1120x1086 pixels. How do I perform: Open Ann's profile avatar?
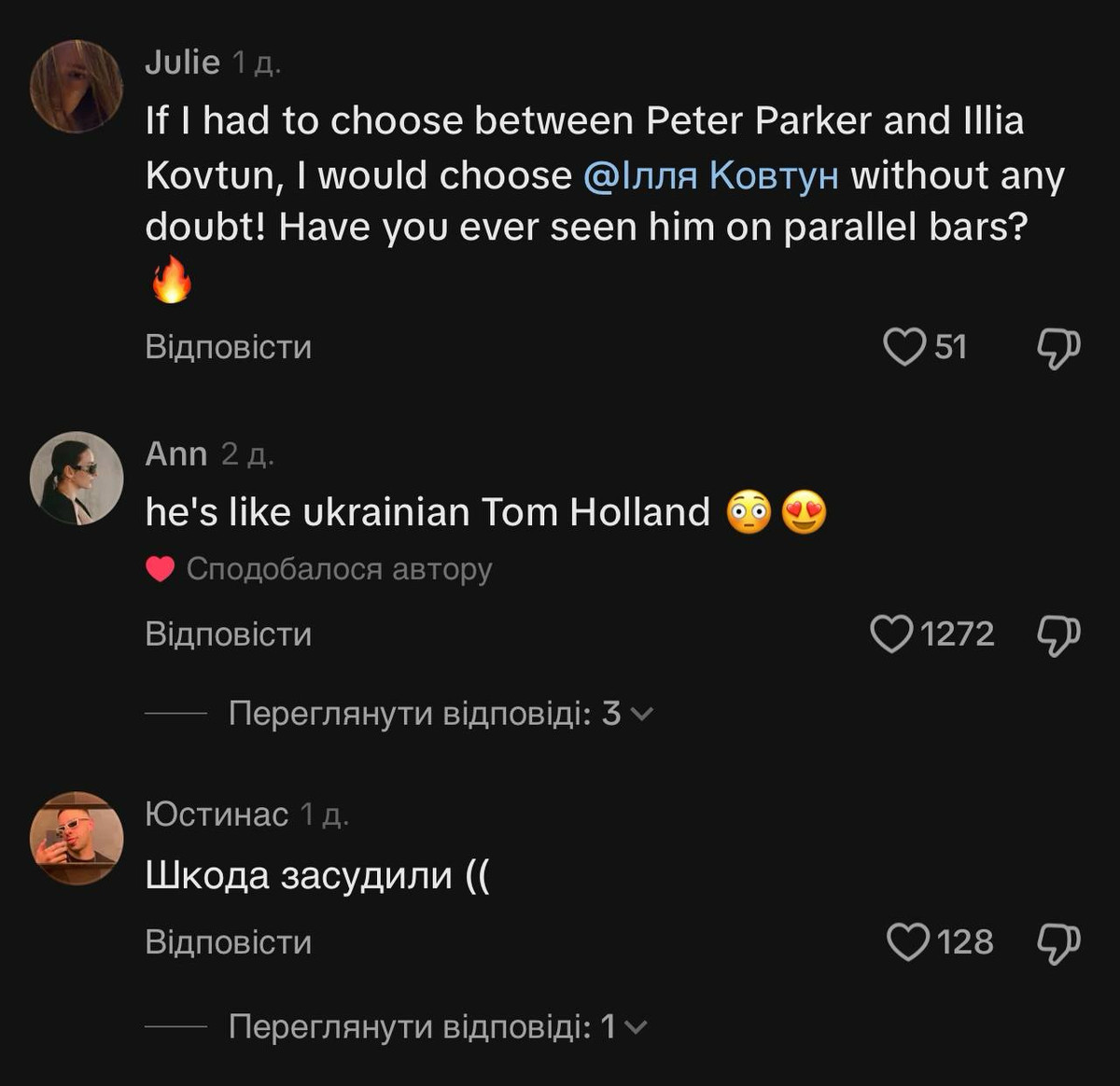[x=77, y=478]
